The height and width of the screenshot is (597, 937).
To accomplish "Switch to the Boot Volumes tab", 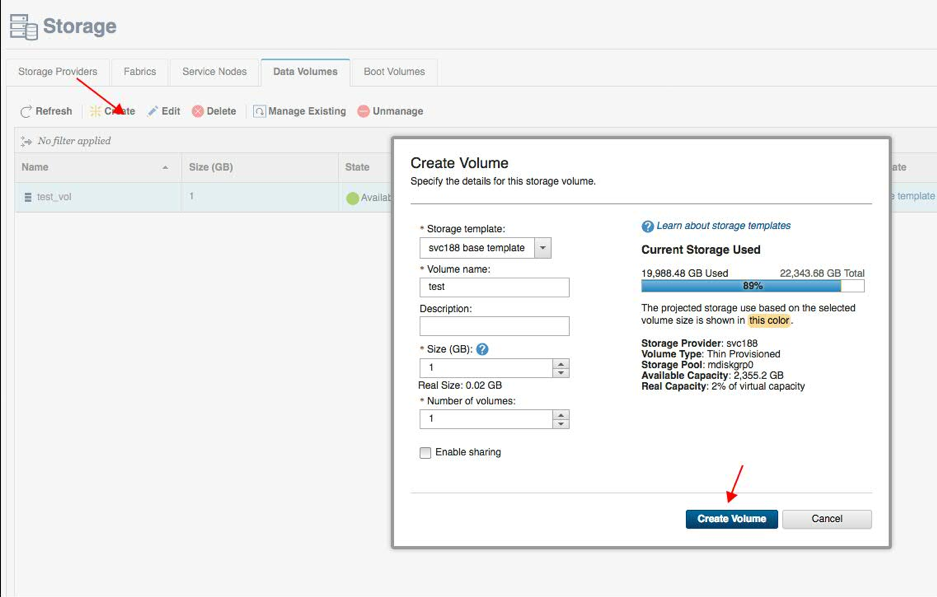I will coord(394,72).
